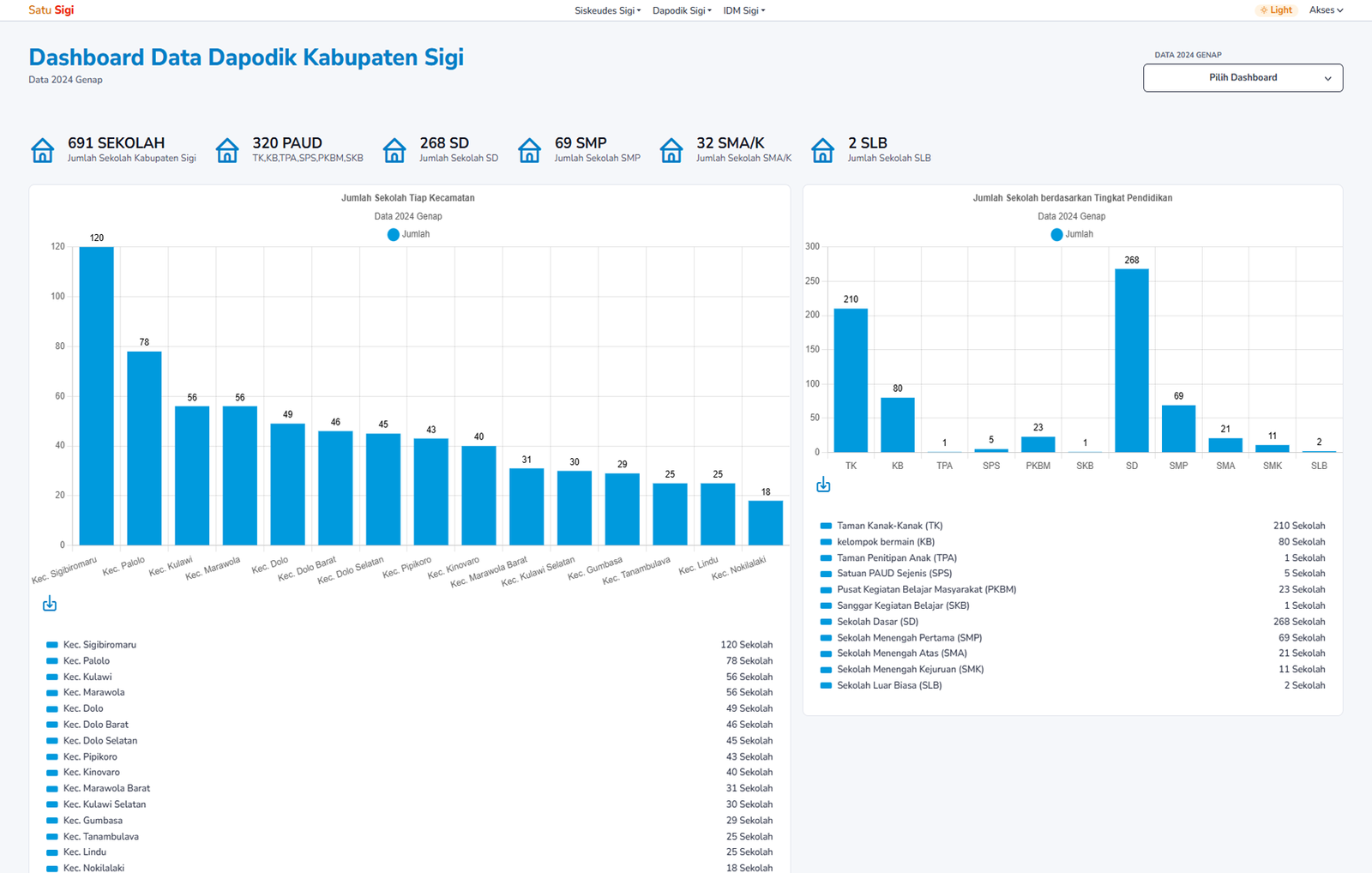The height and width of the screenshot is (873, 1372).
Task: Click the house icon beside 69 SMP
Action: (530, 150)
